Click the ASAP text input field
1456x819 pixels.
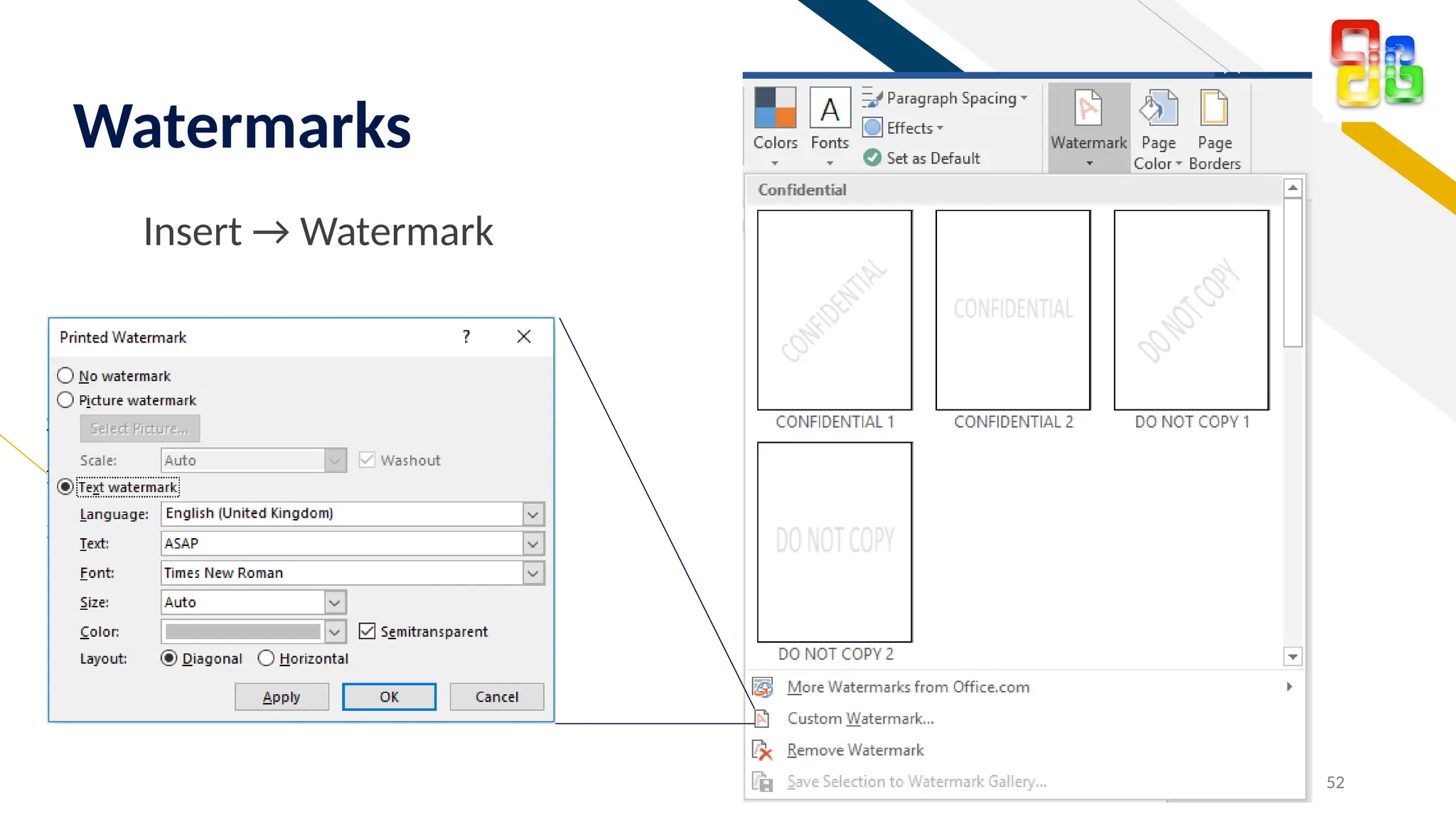(x=342, y=544)
